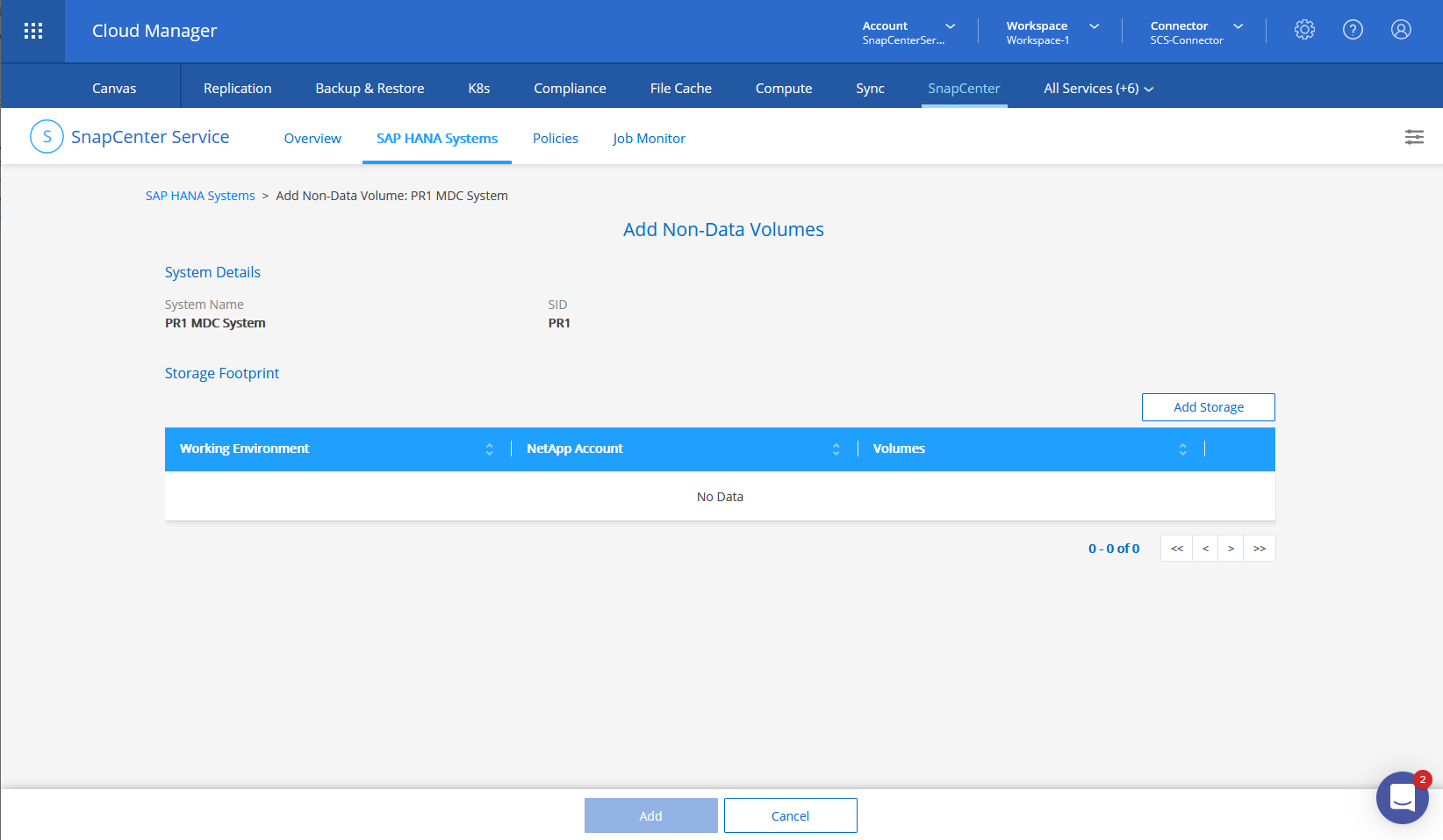Click the Volumes column header
Image resolution: width=1443 pixels, height=840 pixels.
pyautogui.click(x=899, y=449)
